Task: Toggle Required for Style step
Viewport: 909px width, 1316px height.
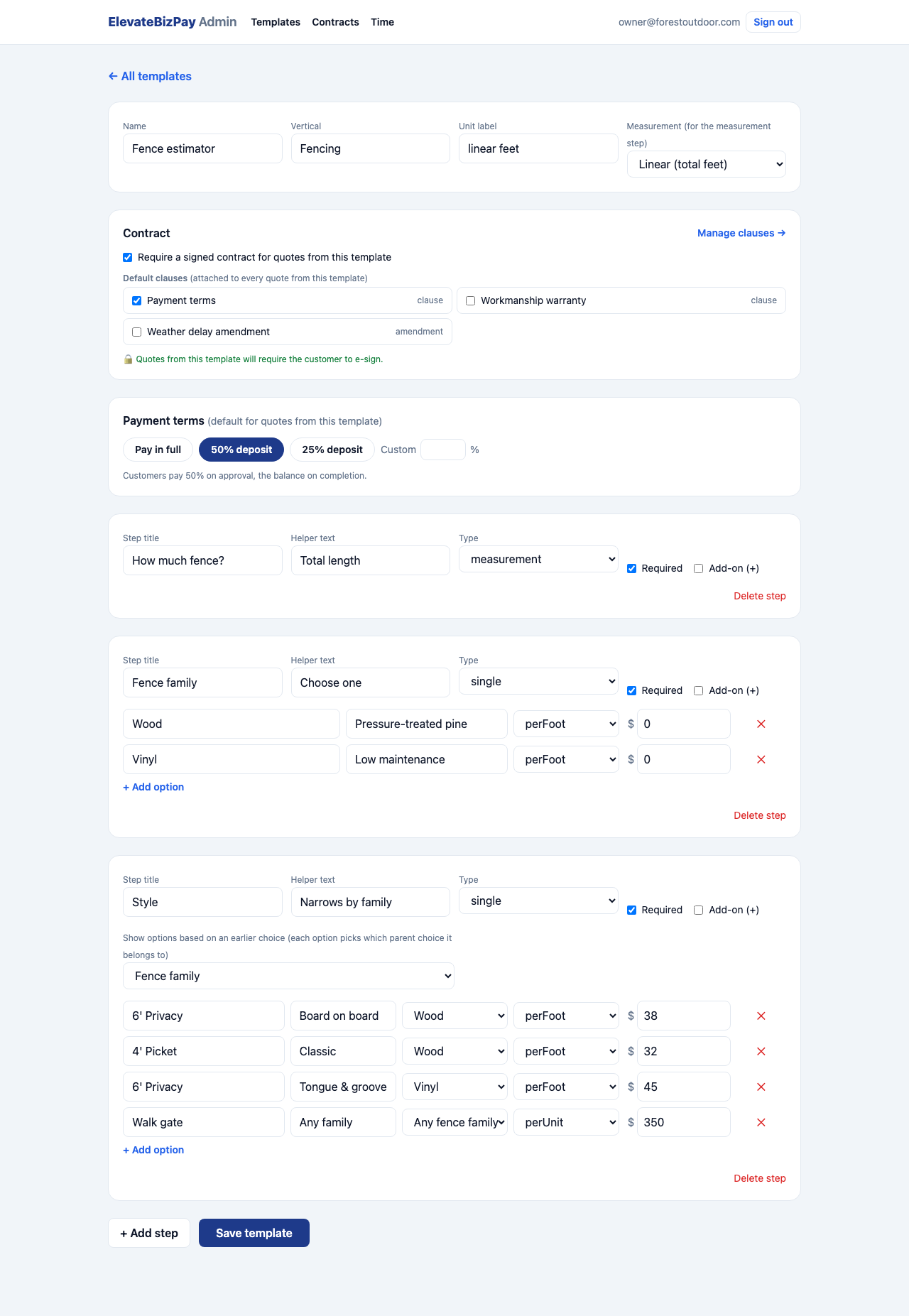Action: pos(632,910)
